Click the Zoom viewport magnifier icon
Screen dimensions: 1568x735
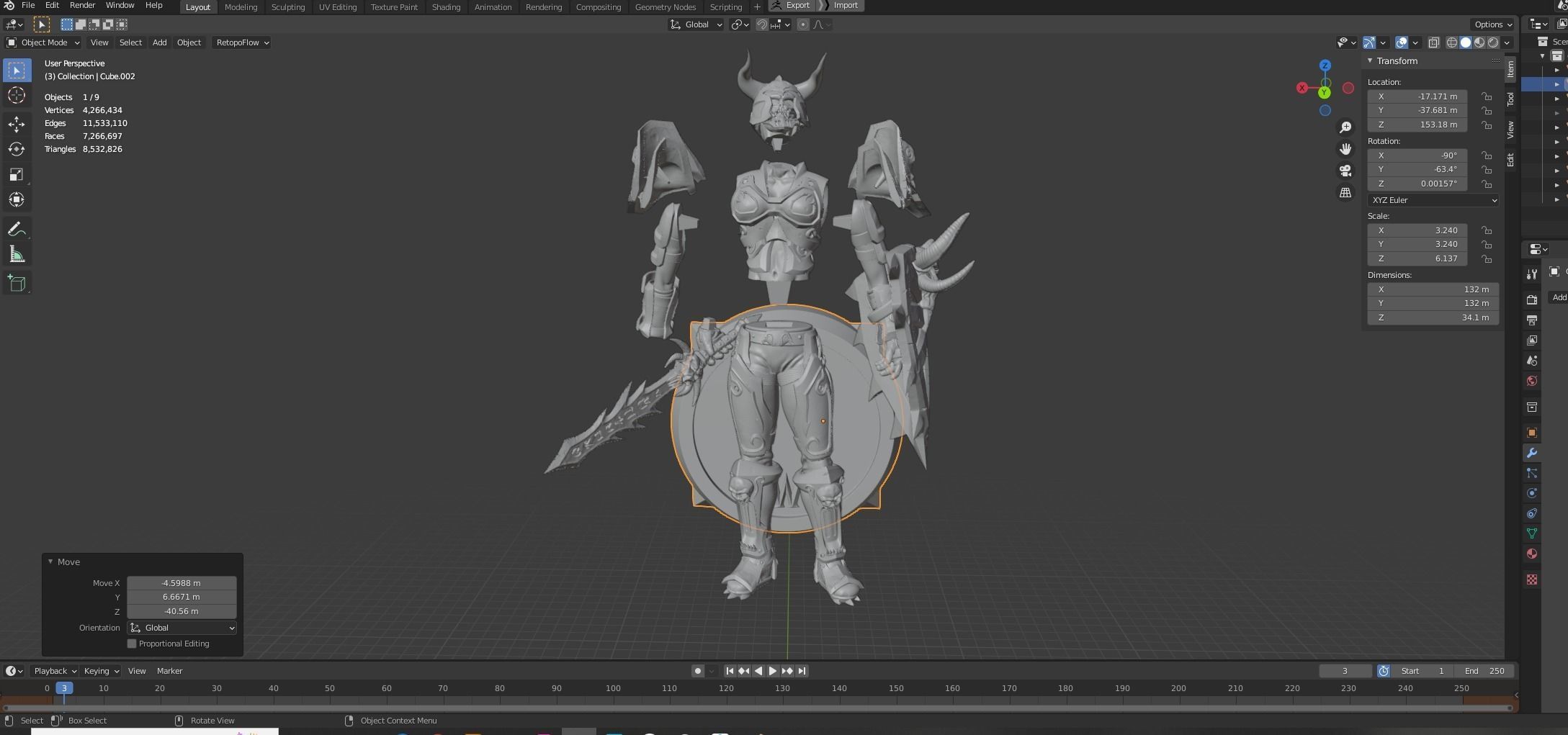[1345, 127]
